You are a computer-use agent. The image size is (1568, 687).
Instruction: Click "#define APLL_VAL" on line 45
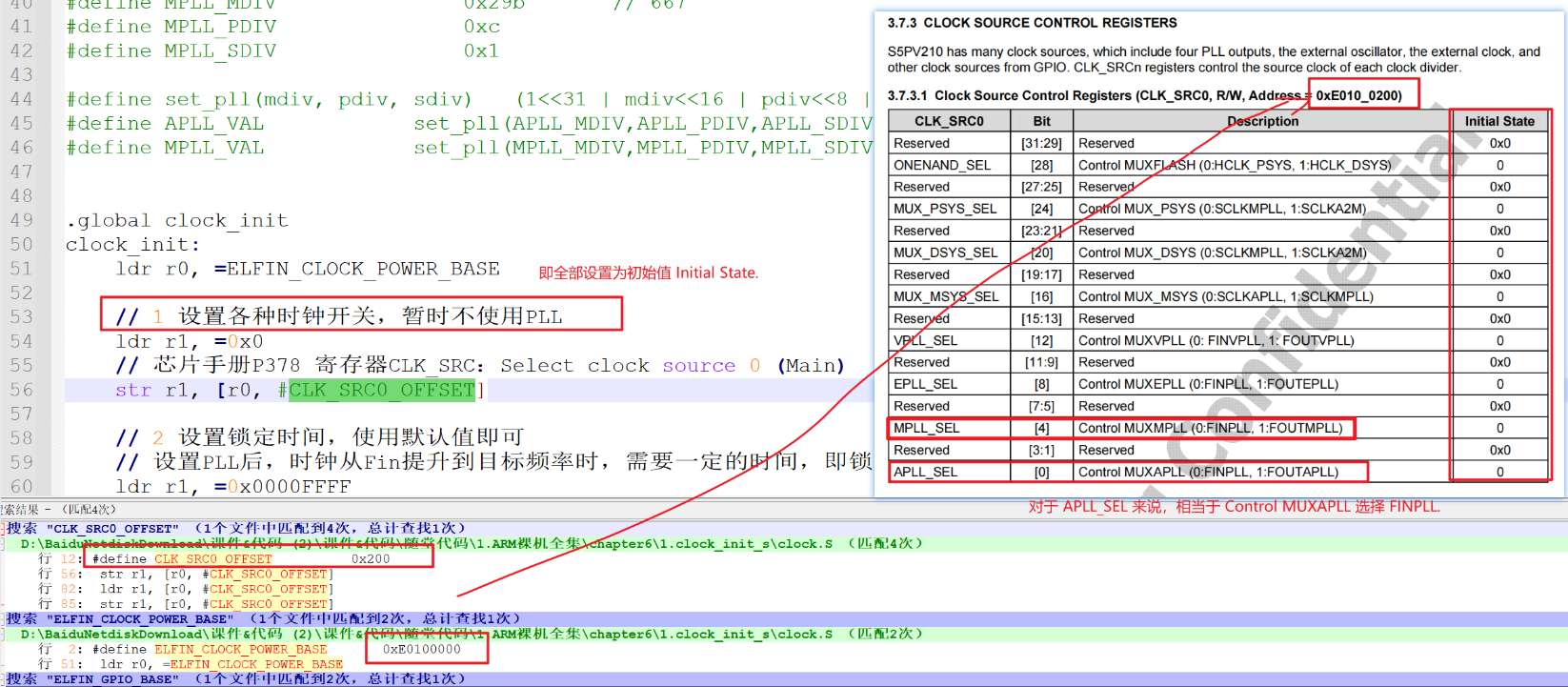165,124
